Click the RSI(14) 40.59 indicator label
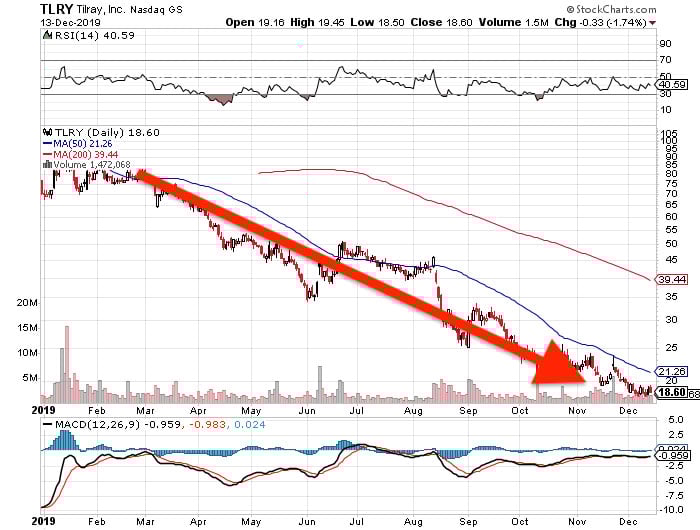The height and width of the screenshot is (530, 700). click(x=94, y=36)
